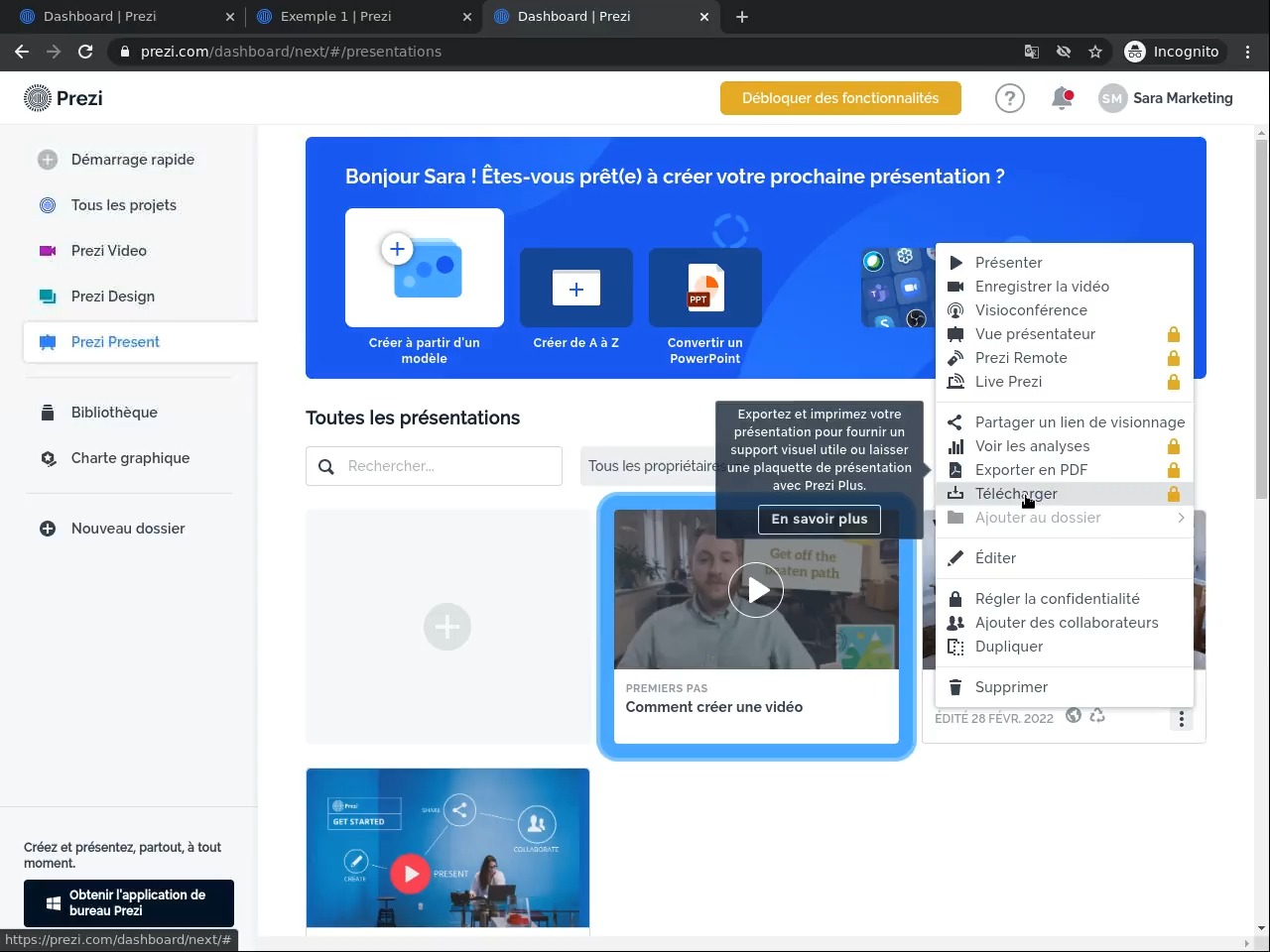The image size is (1270, 952).
Task: Open the three-dot menu of the presentation card
Action: [1182, 718]
